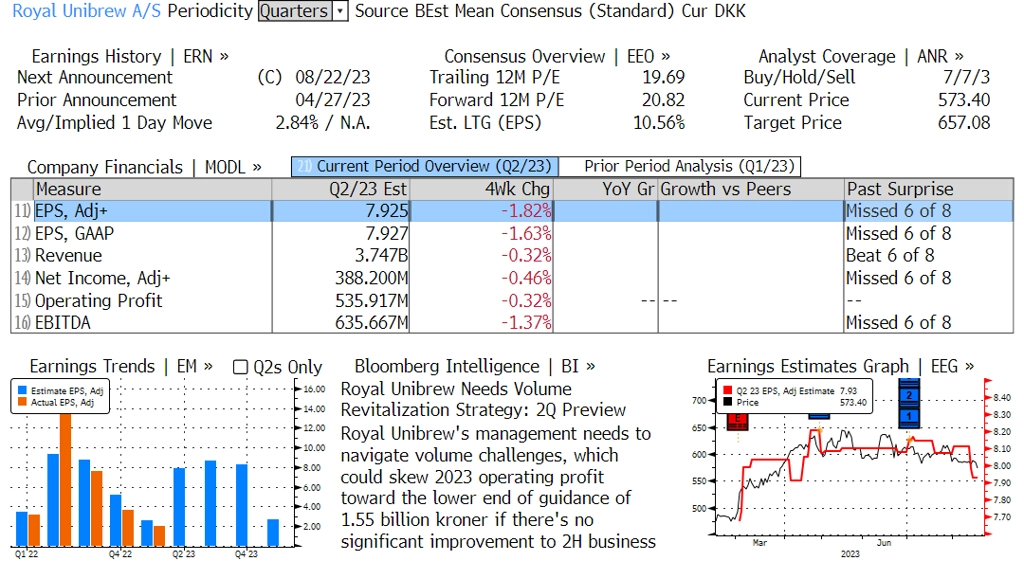The width and height of the screenshot is (1024, 561).
Task: Click blue analyst marker numbered 2 on graph
Action: (908, 395)
